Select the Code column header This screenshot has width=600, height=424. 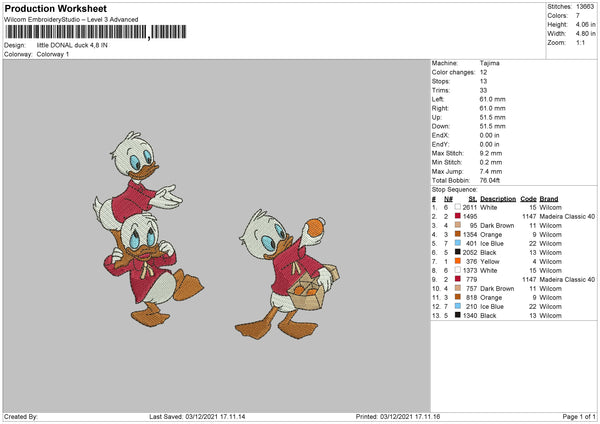(x=528, y=199)
